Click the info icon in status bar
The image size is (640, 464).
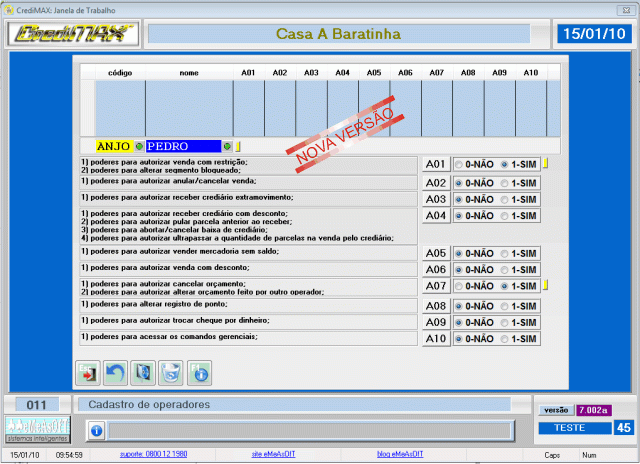(x=96, y=430)
